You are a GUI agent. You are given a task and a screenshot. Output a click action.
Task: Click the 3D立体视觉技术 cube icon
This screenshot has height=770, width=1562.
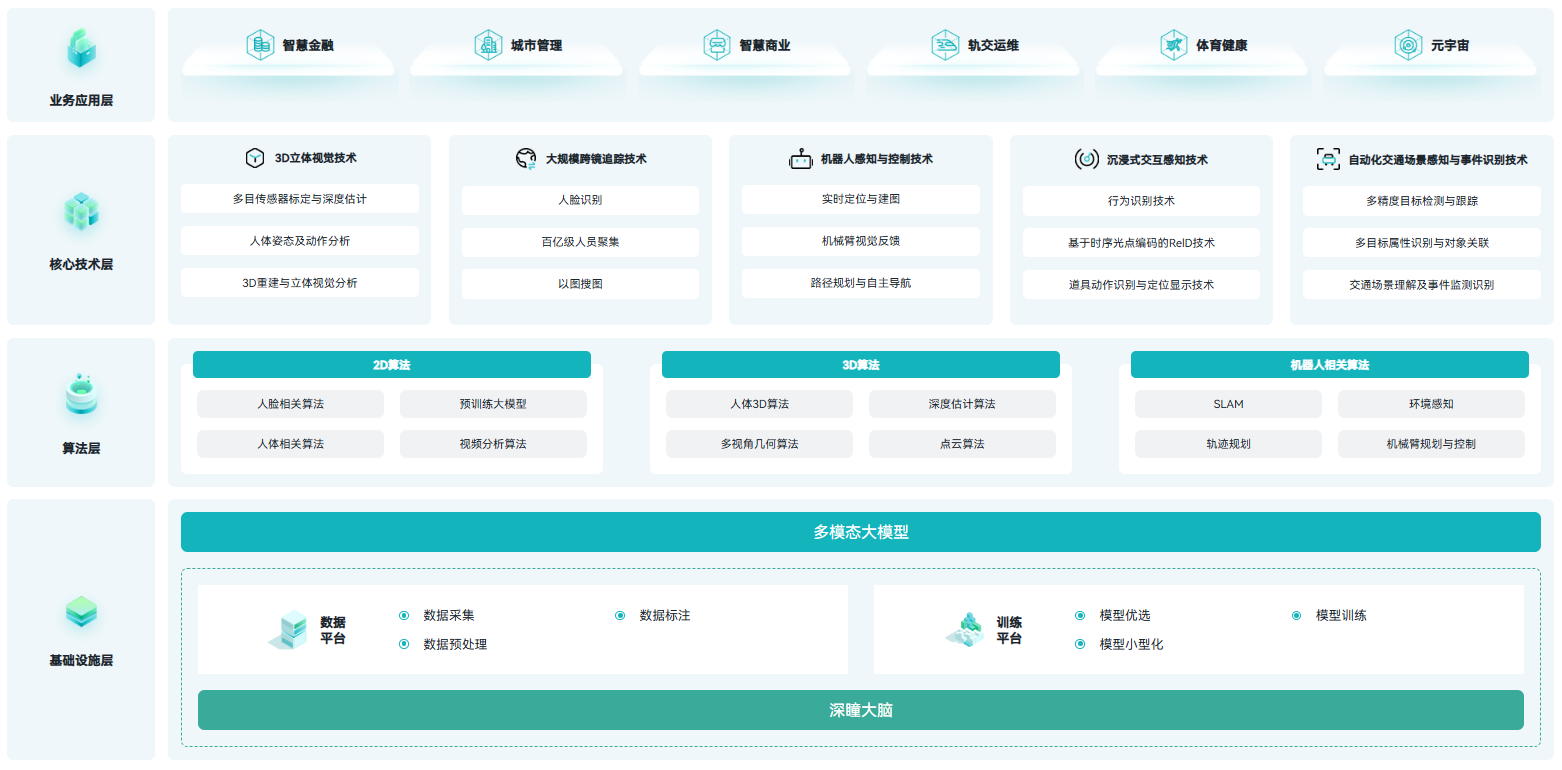pos(255,158)
